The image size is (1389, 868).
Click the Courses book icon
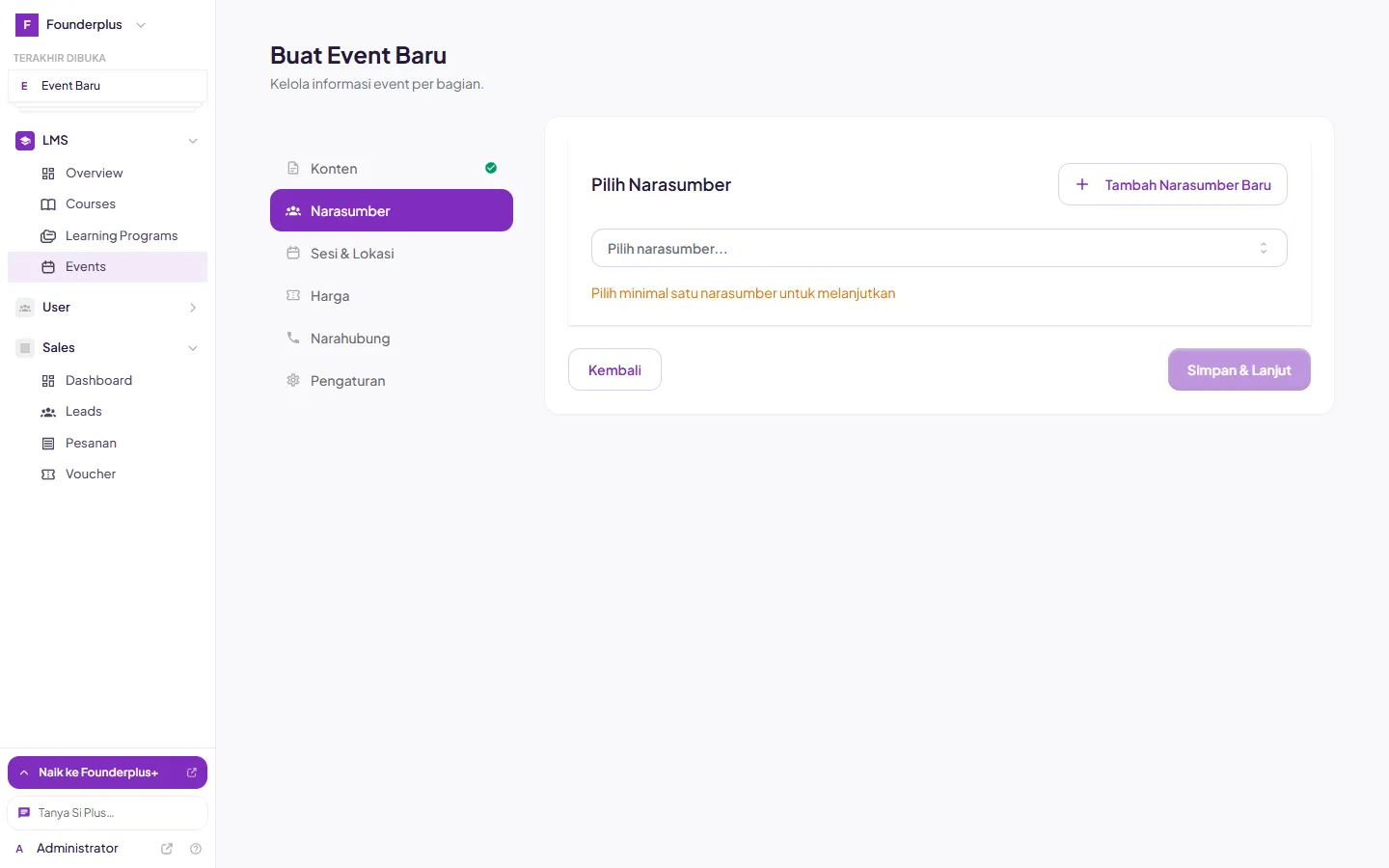click(x=48, y=204)
